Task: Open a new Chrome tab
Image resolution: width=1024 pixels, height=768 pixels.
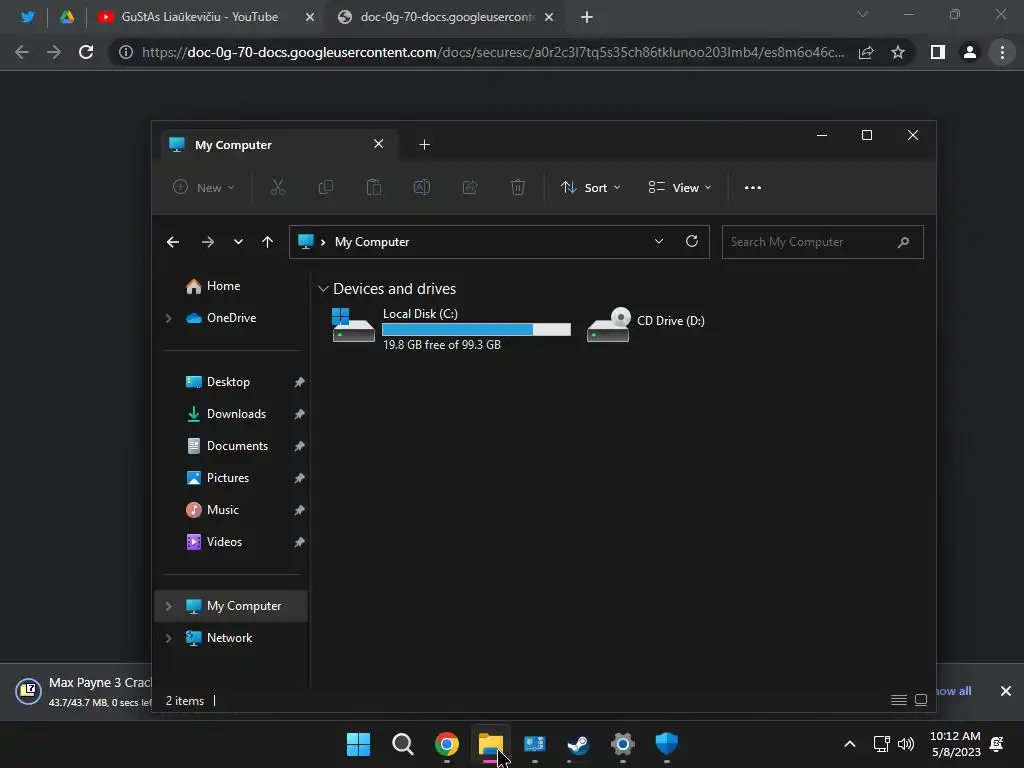Action: click(x=586, y=17)
